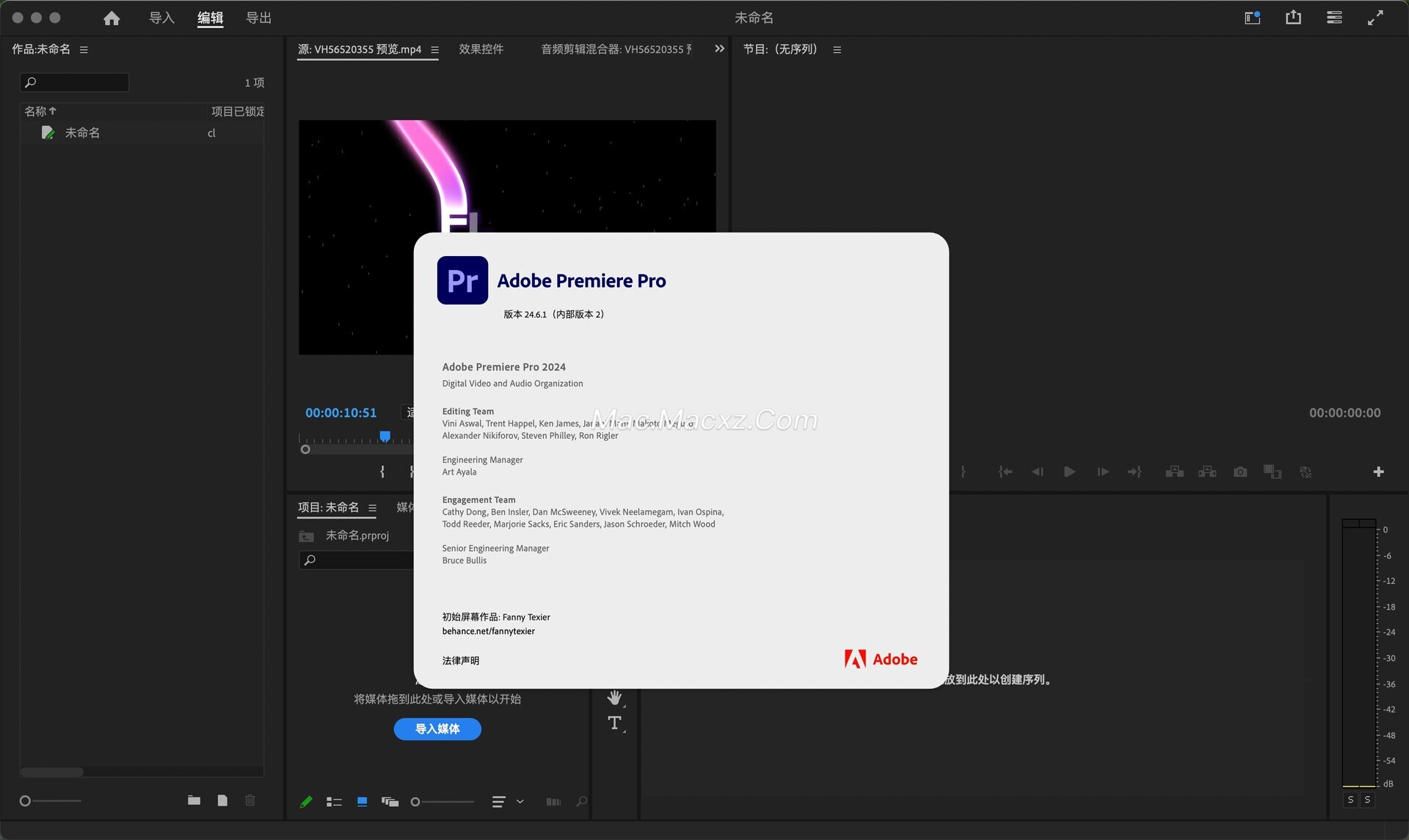Select the Hand tool
The image size is (1409, 840).
click(614, 697)
